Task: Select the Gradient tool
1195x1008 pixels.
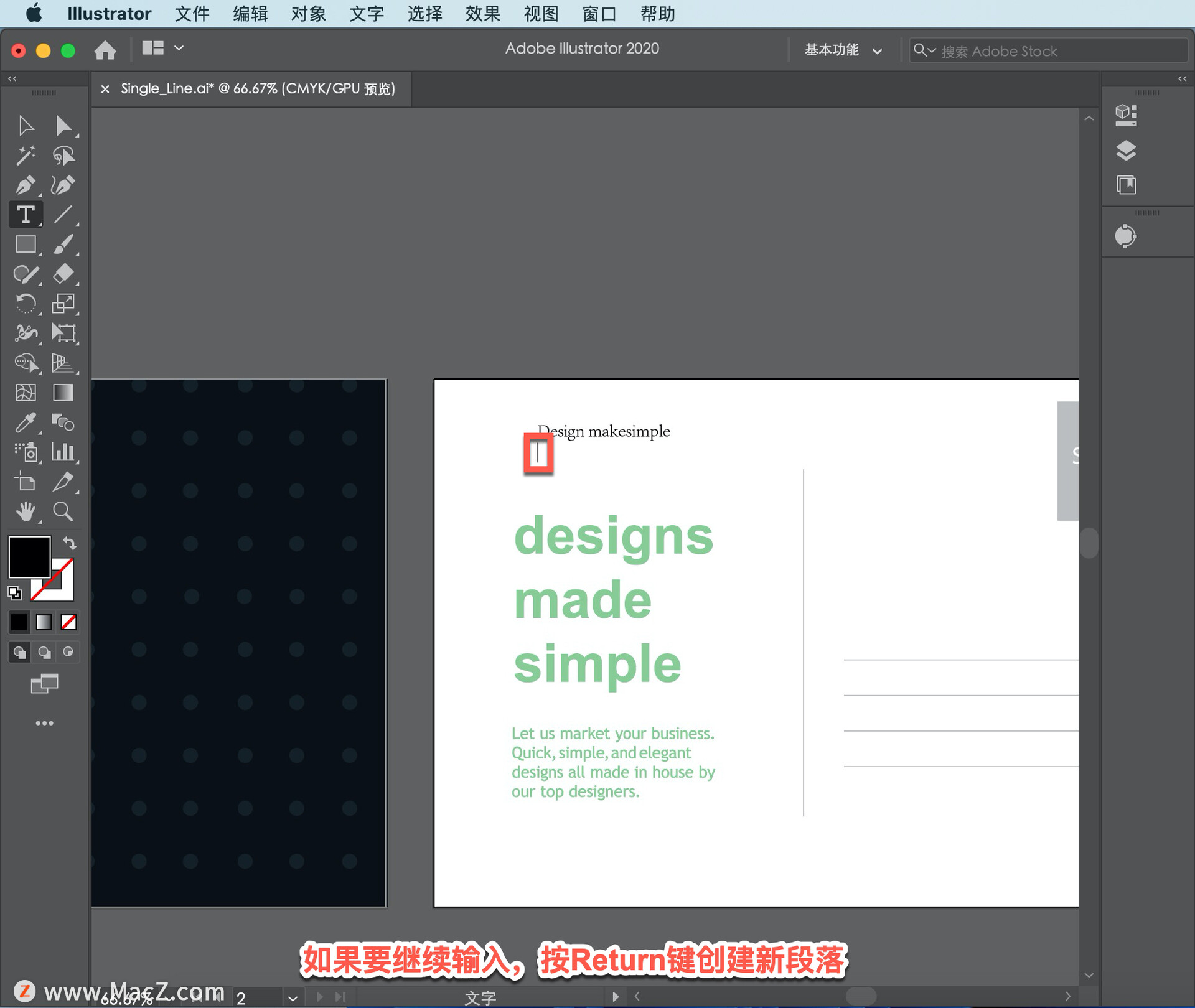Action: click(x=63, y=393)
